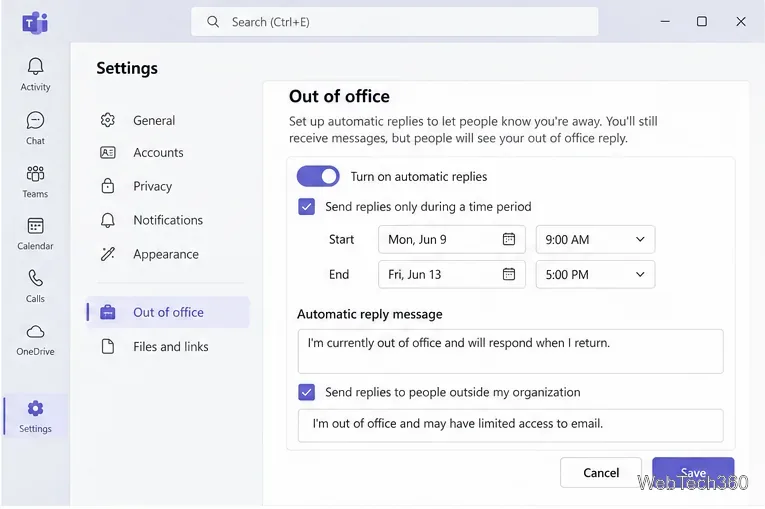Open the Calls phone icon

tap(35, 278)
